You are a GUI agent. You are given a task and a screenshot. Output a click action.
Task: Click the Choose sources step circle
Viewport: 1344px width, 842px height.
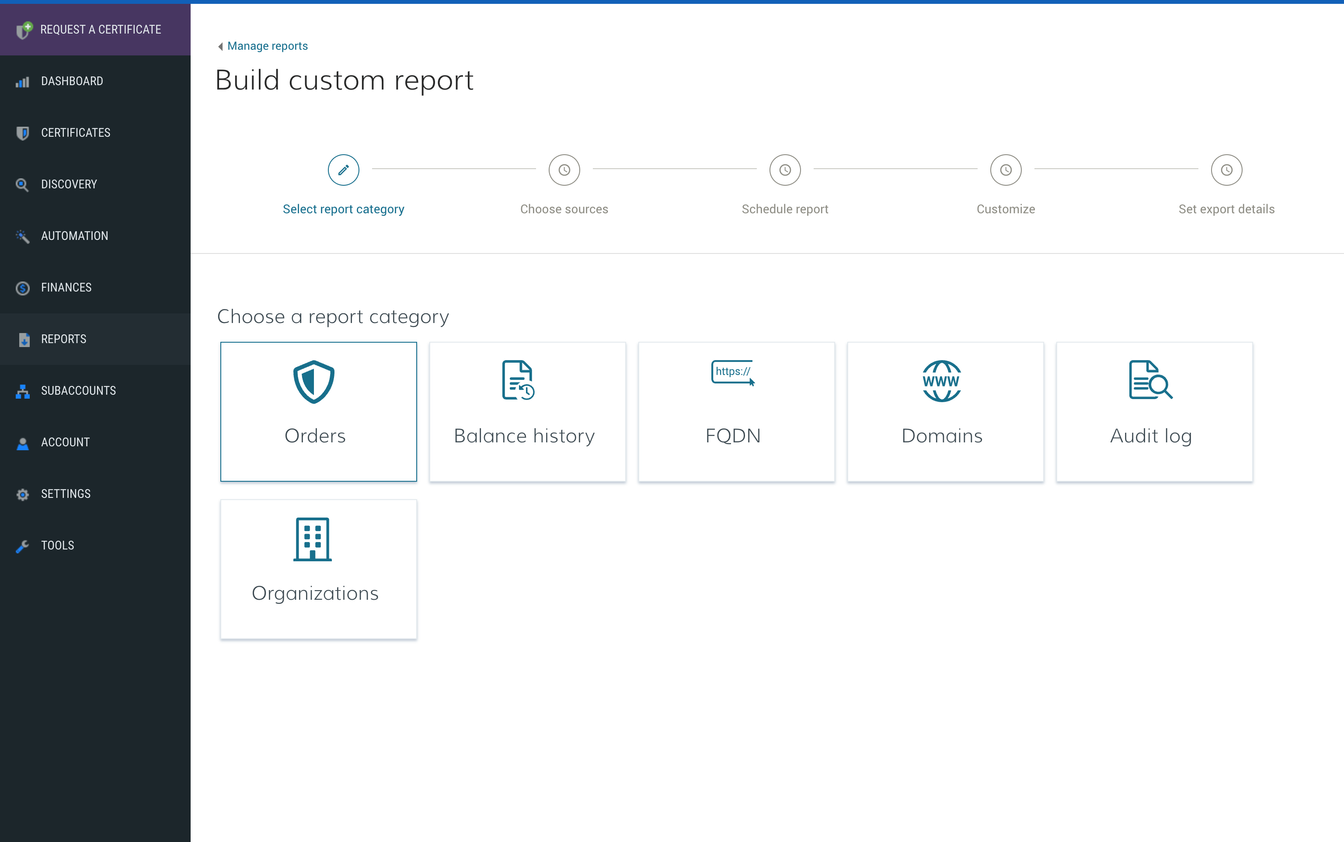click(x=564, y=169)
